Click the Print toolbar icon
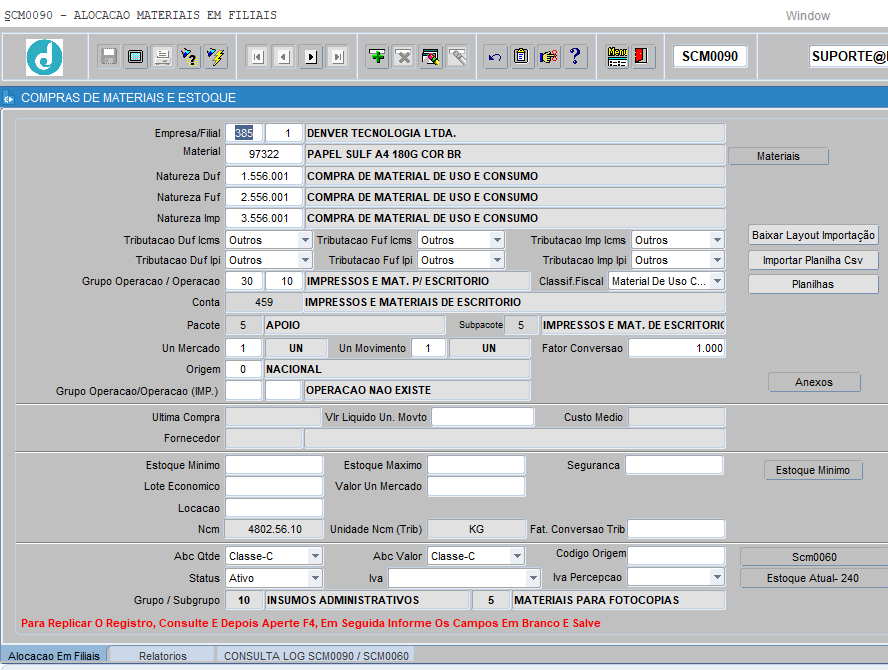888x670 pixels. pos(162,57)
